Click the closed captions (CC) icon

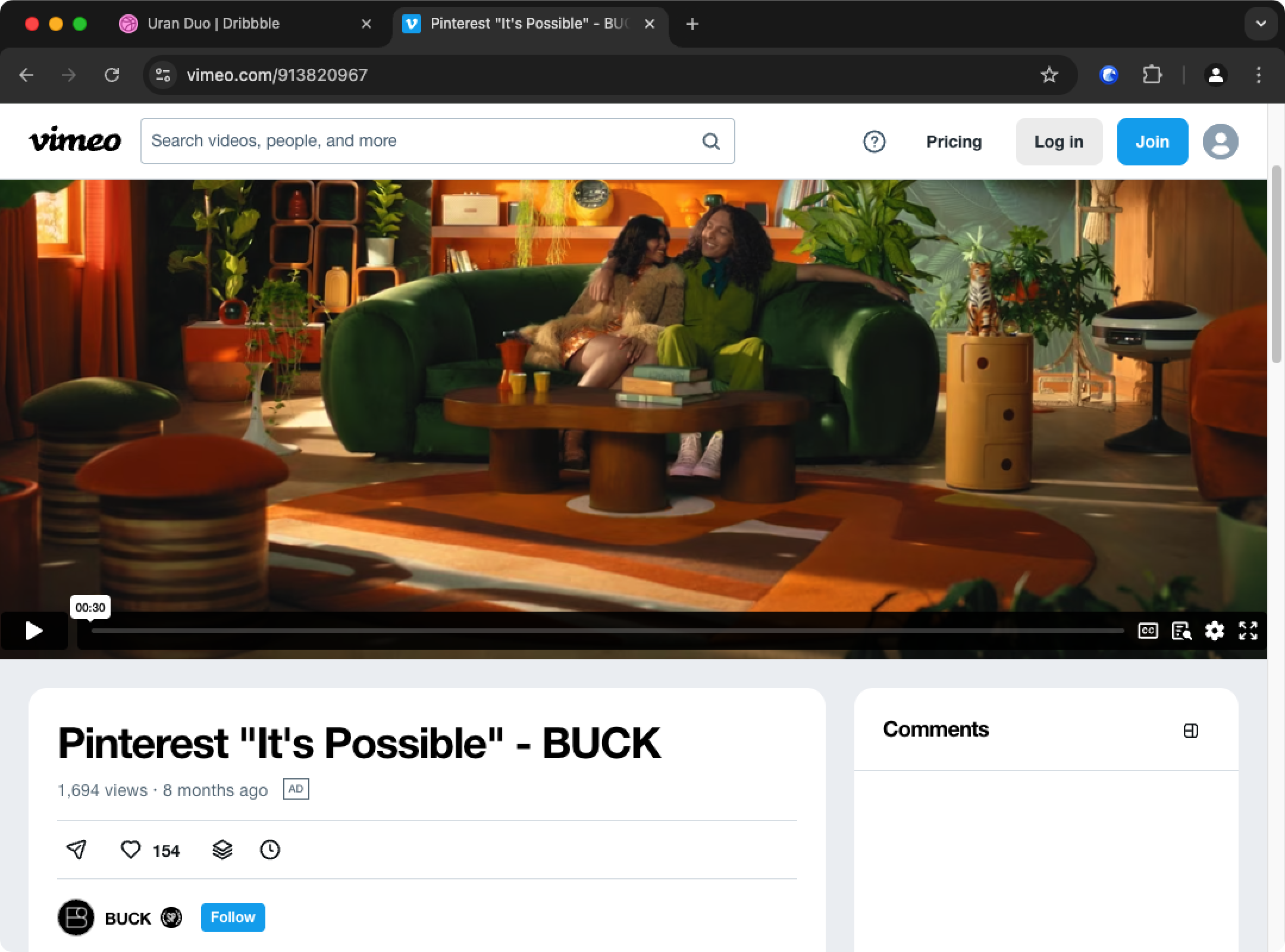1147,631
